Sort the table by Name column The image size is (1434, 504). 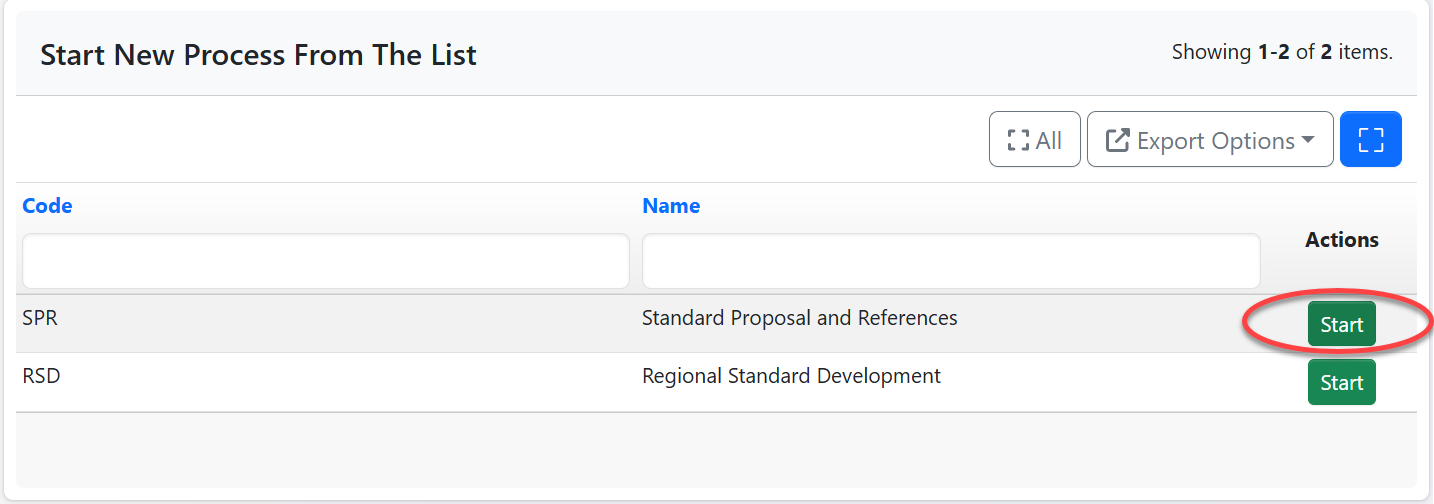coord(671,206)
